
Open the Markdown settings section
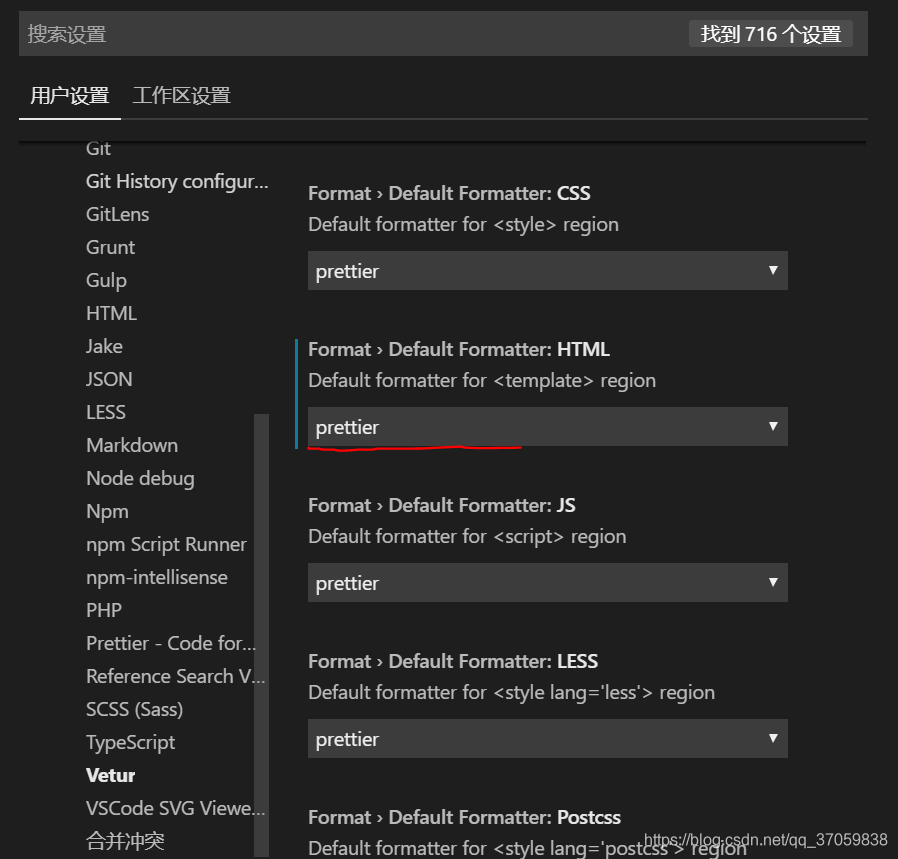tap(132, 446)
